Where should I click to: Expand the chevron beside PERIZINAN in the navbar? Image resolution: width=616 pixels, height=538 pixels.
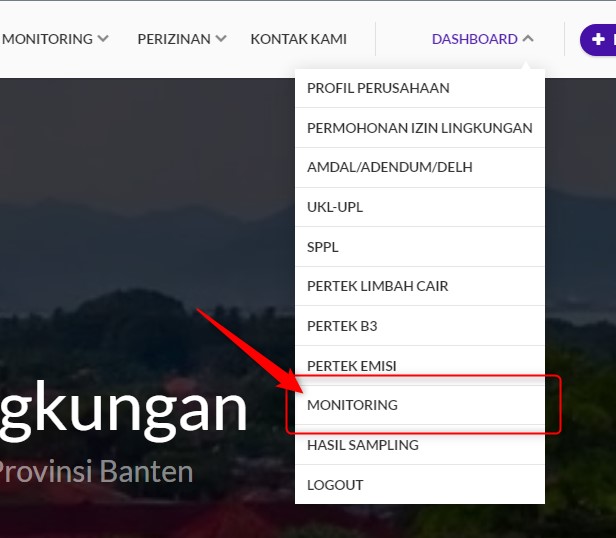tap(221, 39)
